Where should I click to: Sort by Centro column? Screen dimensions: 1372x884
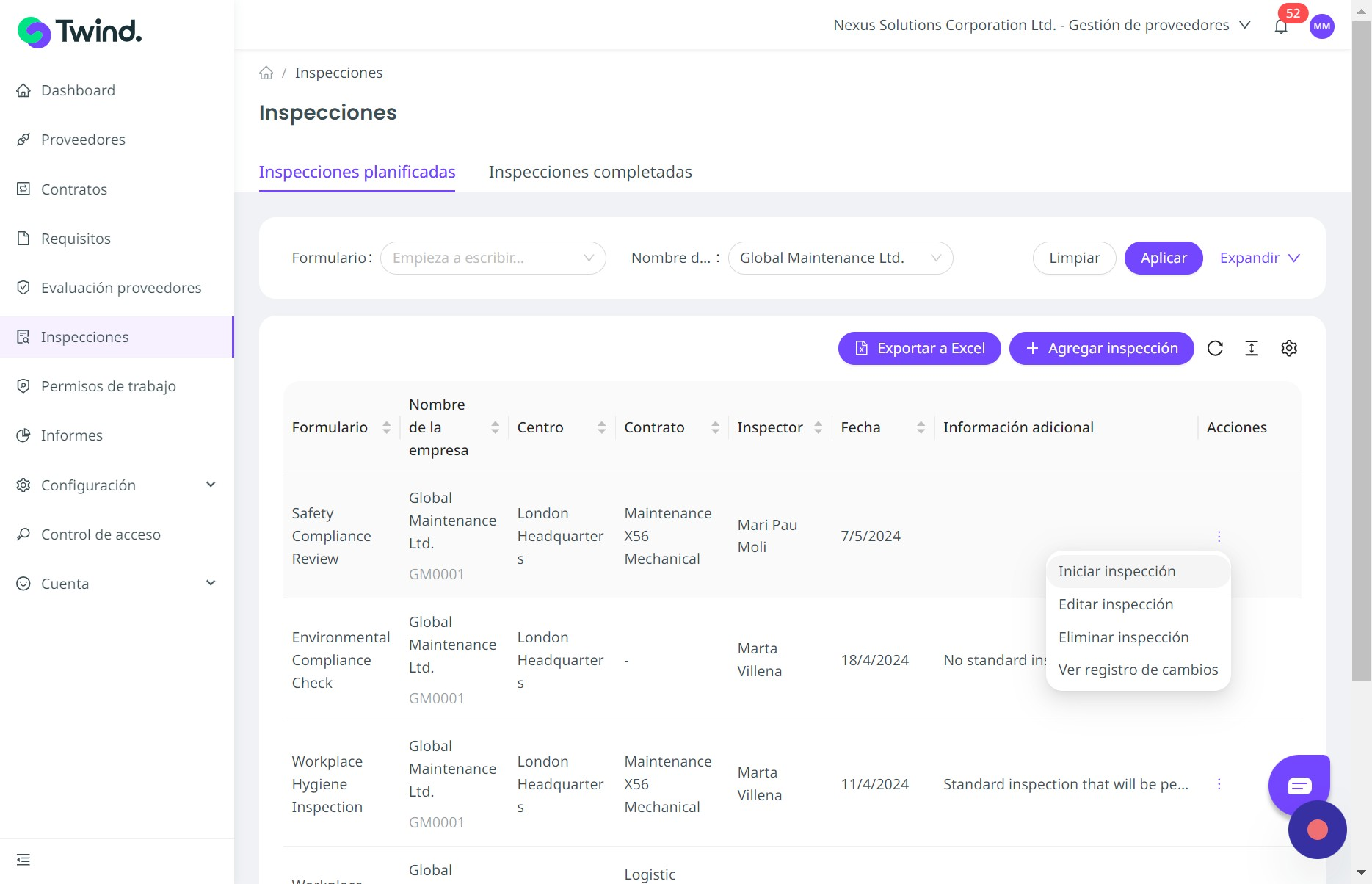[601, 427]
